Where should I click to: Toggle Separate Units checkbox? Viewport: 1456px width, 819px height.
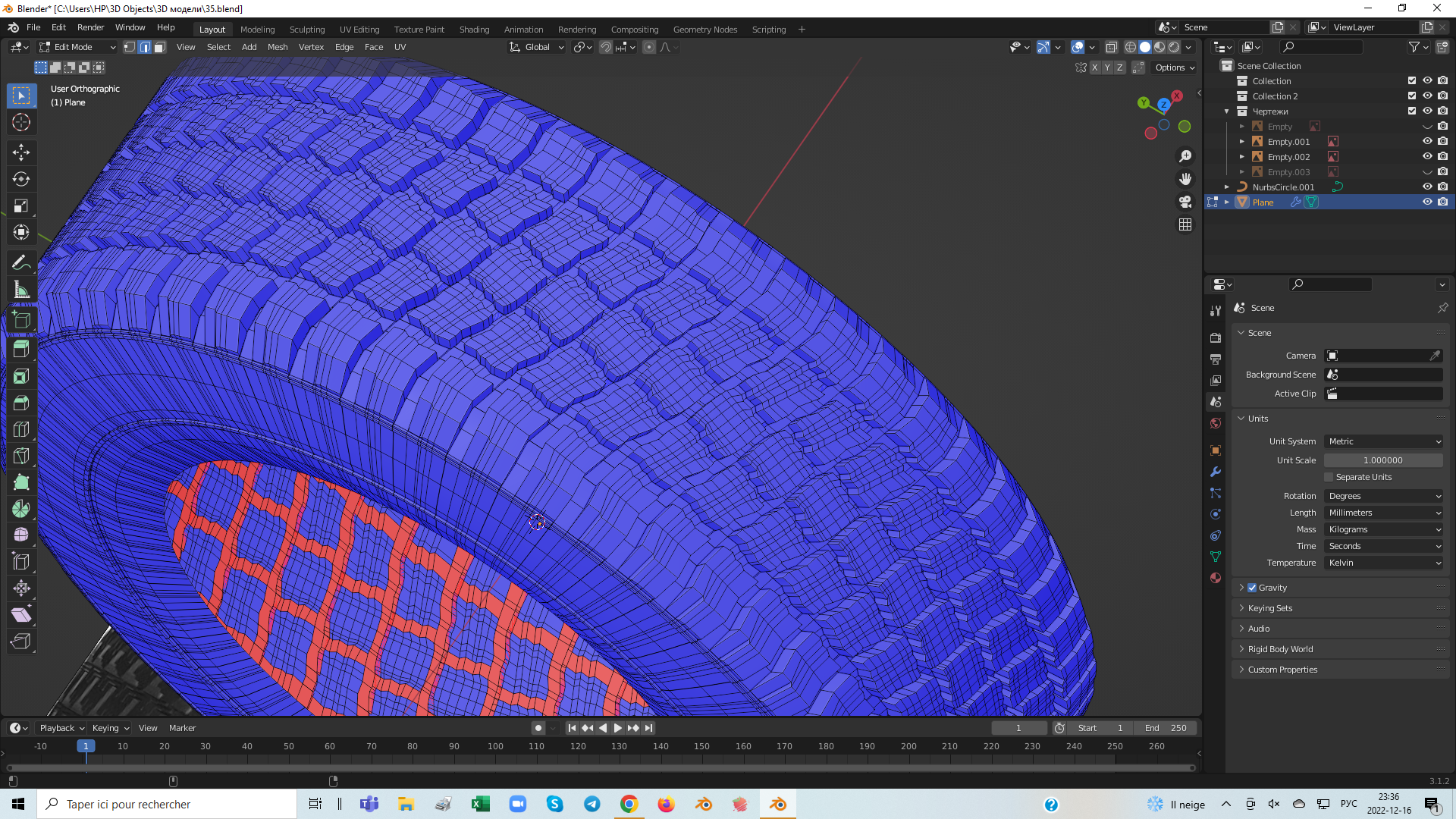[x=1329, y=477]
